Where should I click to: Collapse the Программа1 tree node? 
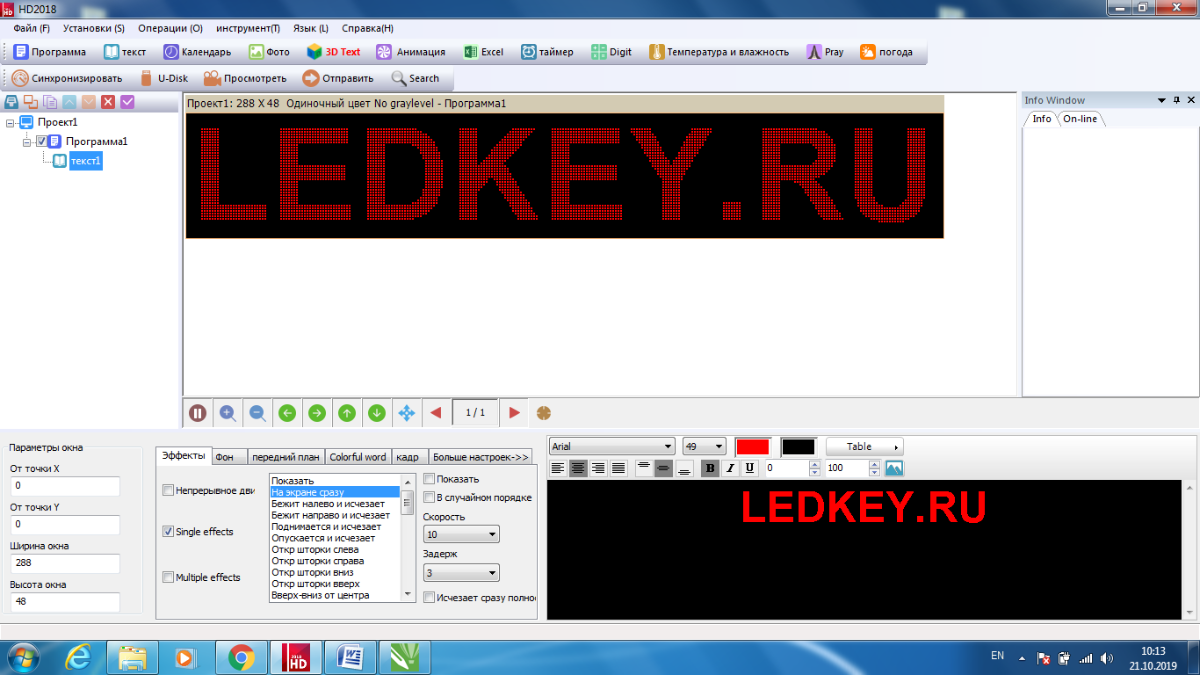(27, 141)
